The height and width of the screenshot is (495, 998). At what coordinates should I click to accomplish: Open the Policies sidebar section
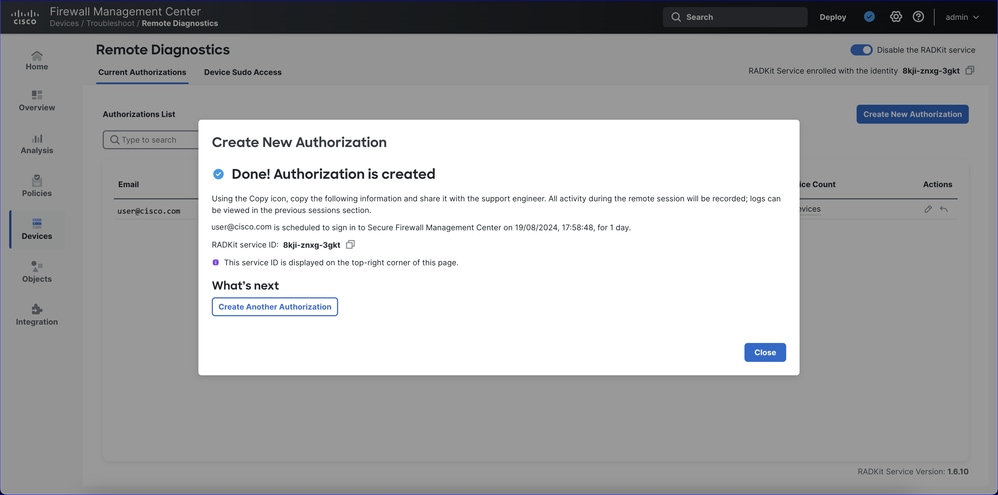point(37,187)
